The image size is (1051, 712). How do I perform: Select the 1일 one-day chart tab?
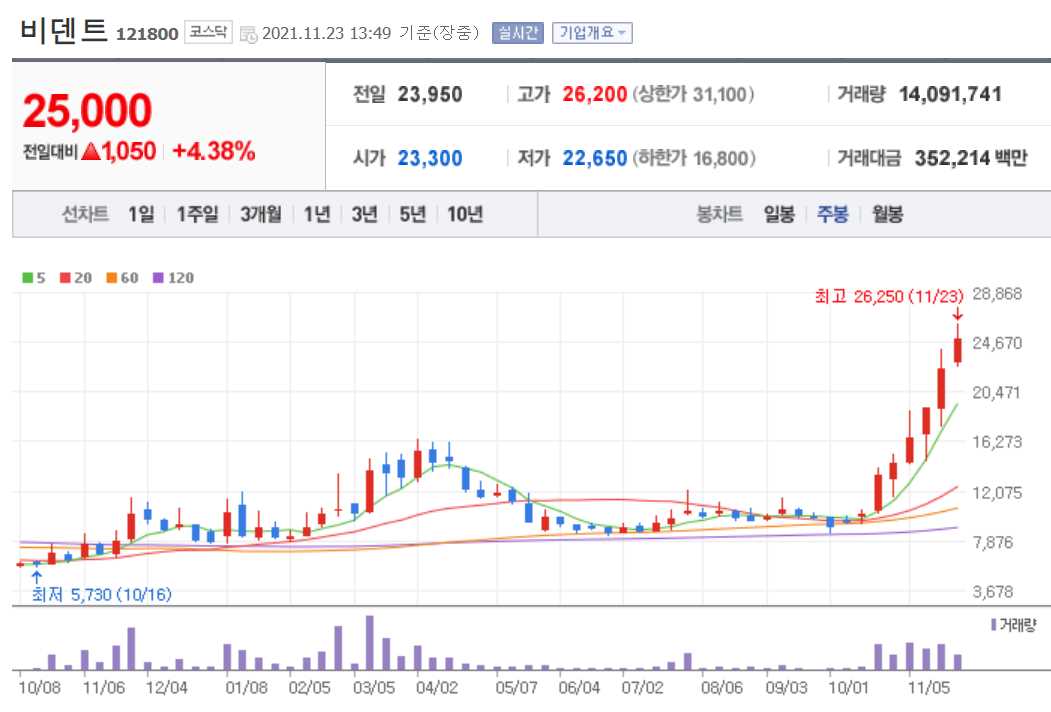pyautogui.click(x=143, y=213)
